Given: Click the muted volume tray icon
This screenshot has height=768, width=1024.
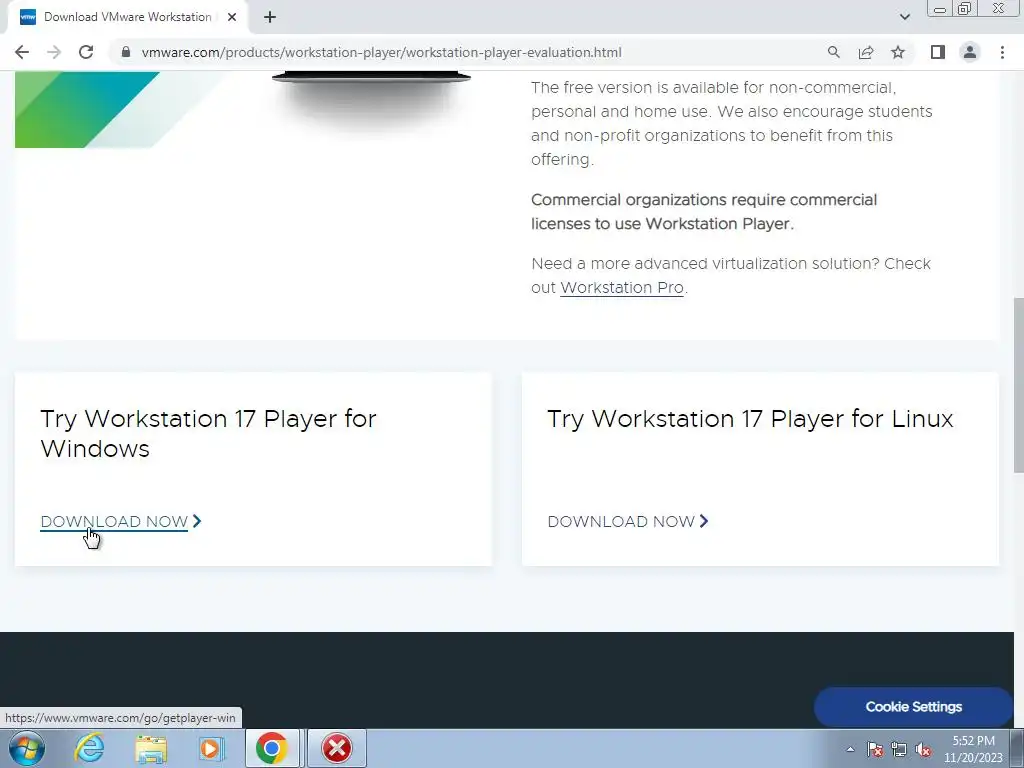Looking at the screenshot, I should 923,749.
